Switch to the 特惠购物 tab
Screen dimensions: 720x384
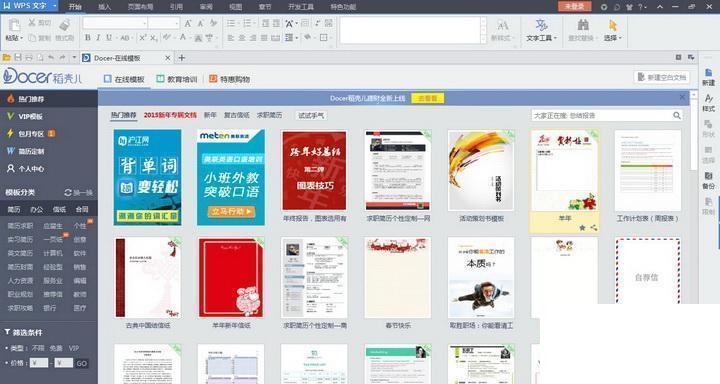(x=230, y=79)
